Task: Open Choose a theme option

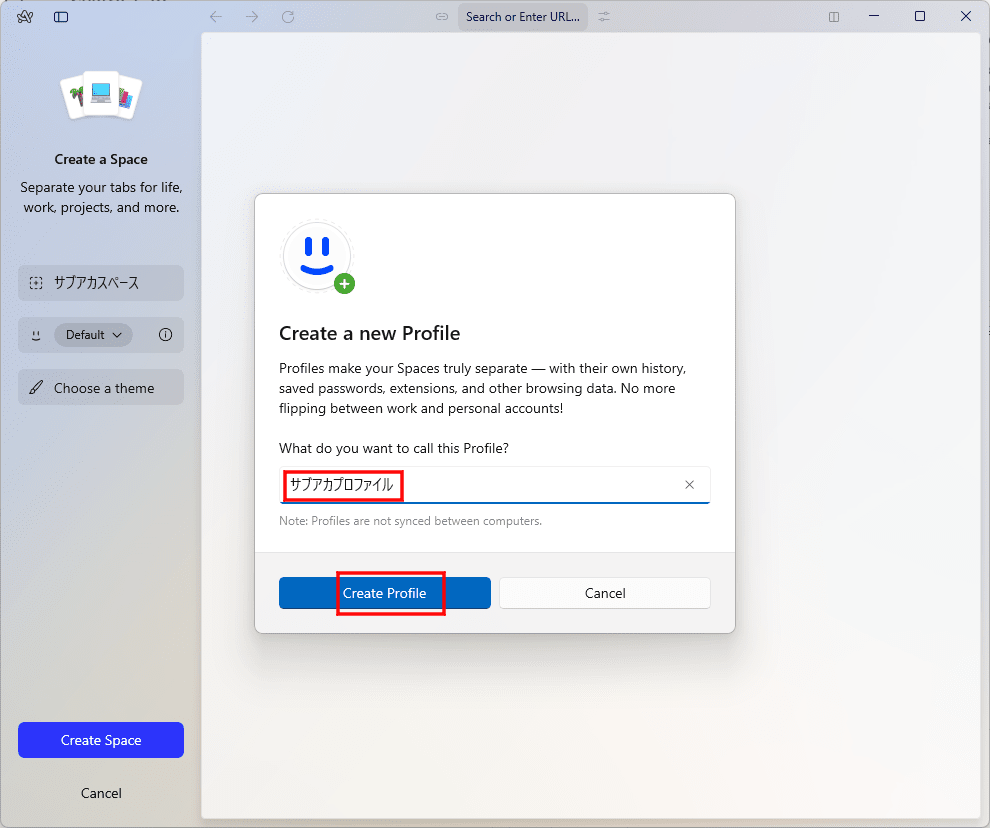Action: point(101,388)
